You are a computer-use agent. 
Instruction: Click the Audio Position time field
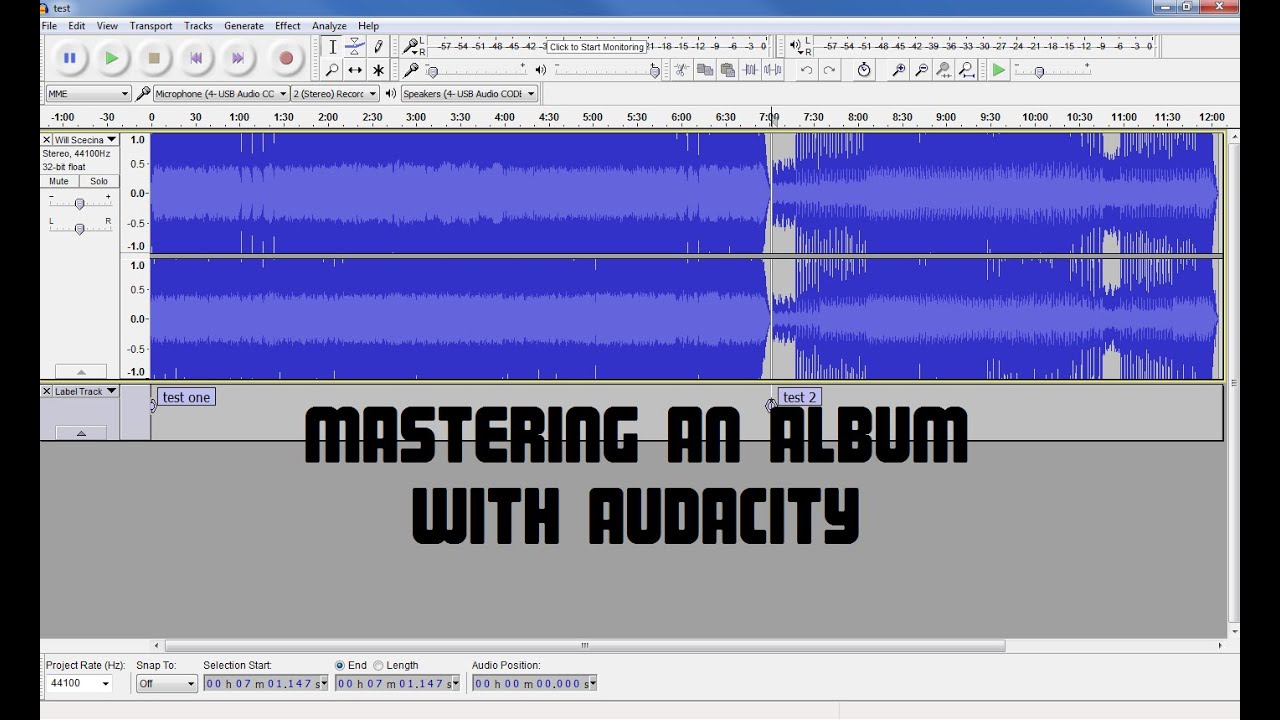pos(534,683)
